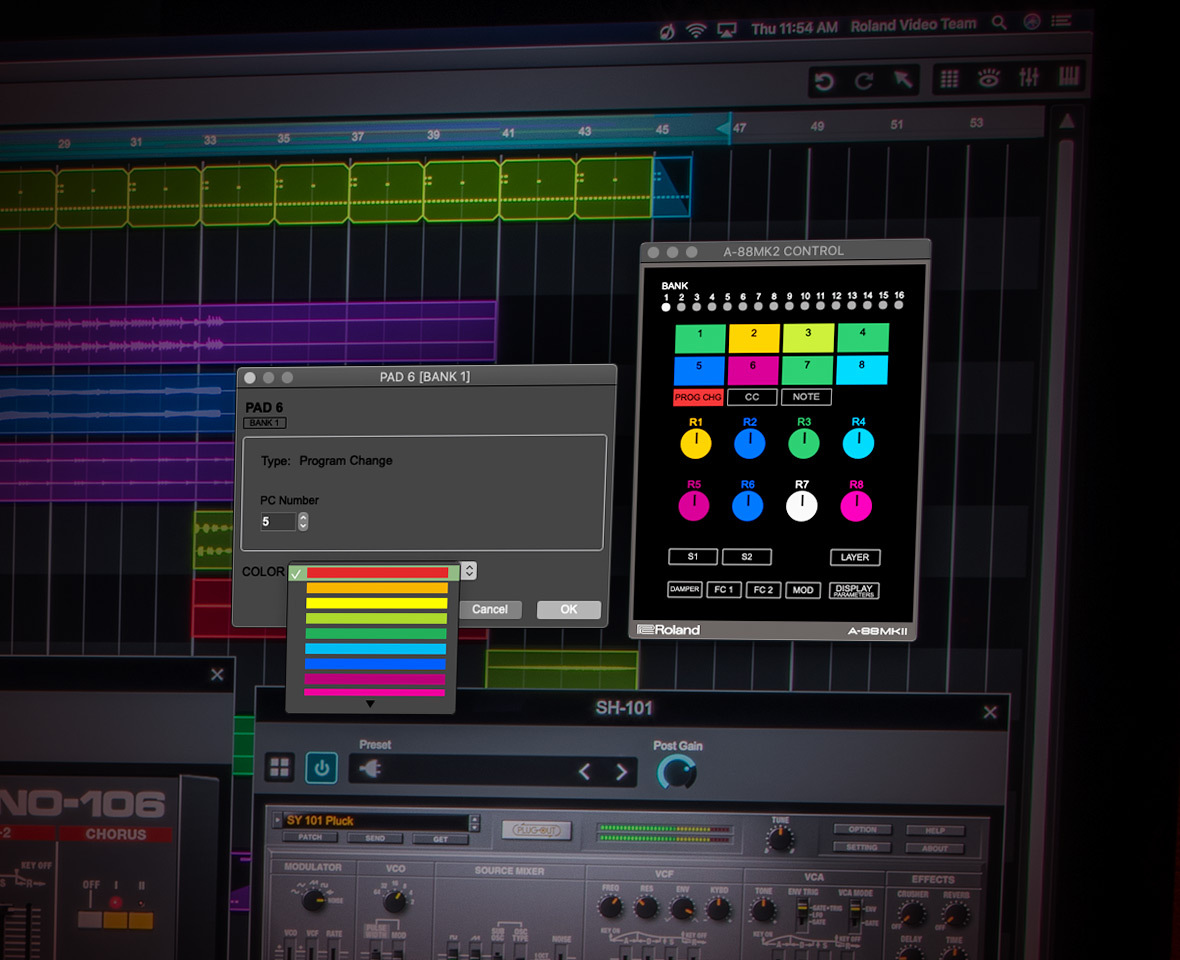Toggle the SH-101 power button

321,768
